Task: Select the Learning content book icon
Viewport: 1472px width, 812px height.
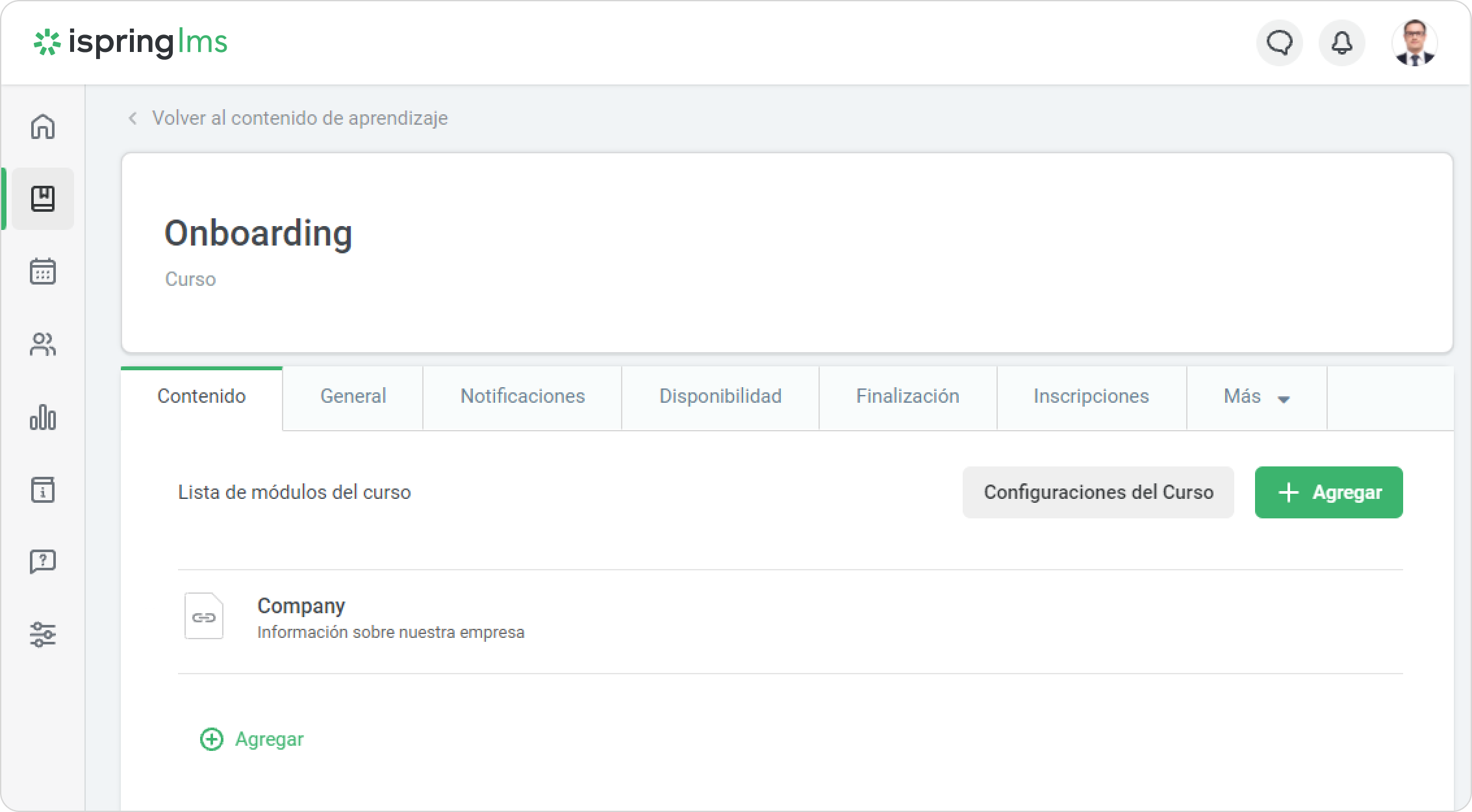Action: (x=43, y=199)
